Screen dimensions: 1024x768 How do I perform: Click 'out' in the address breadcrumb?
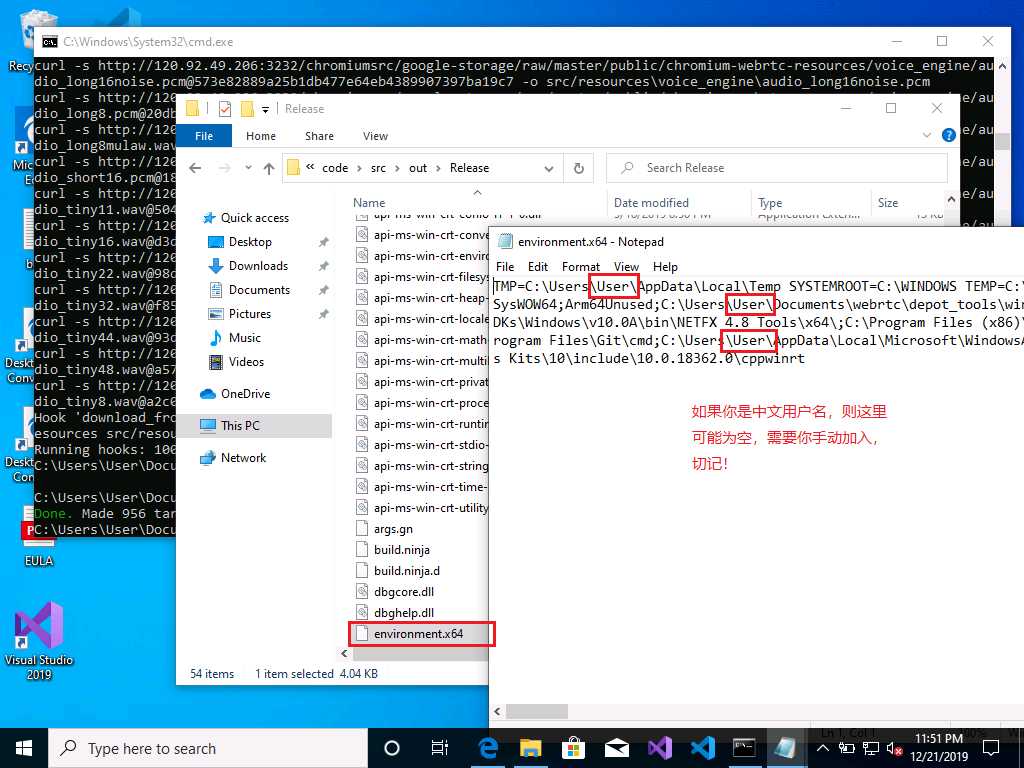[x=418, y=168]
